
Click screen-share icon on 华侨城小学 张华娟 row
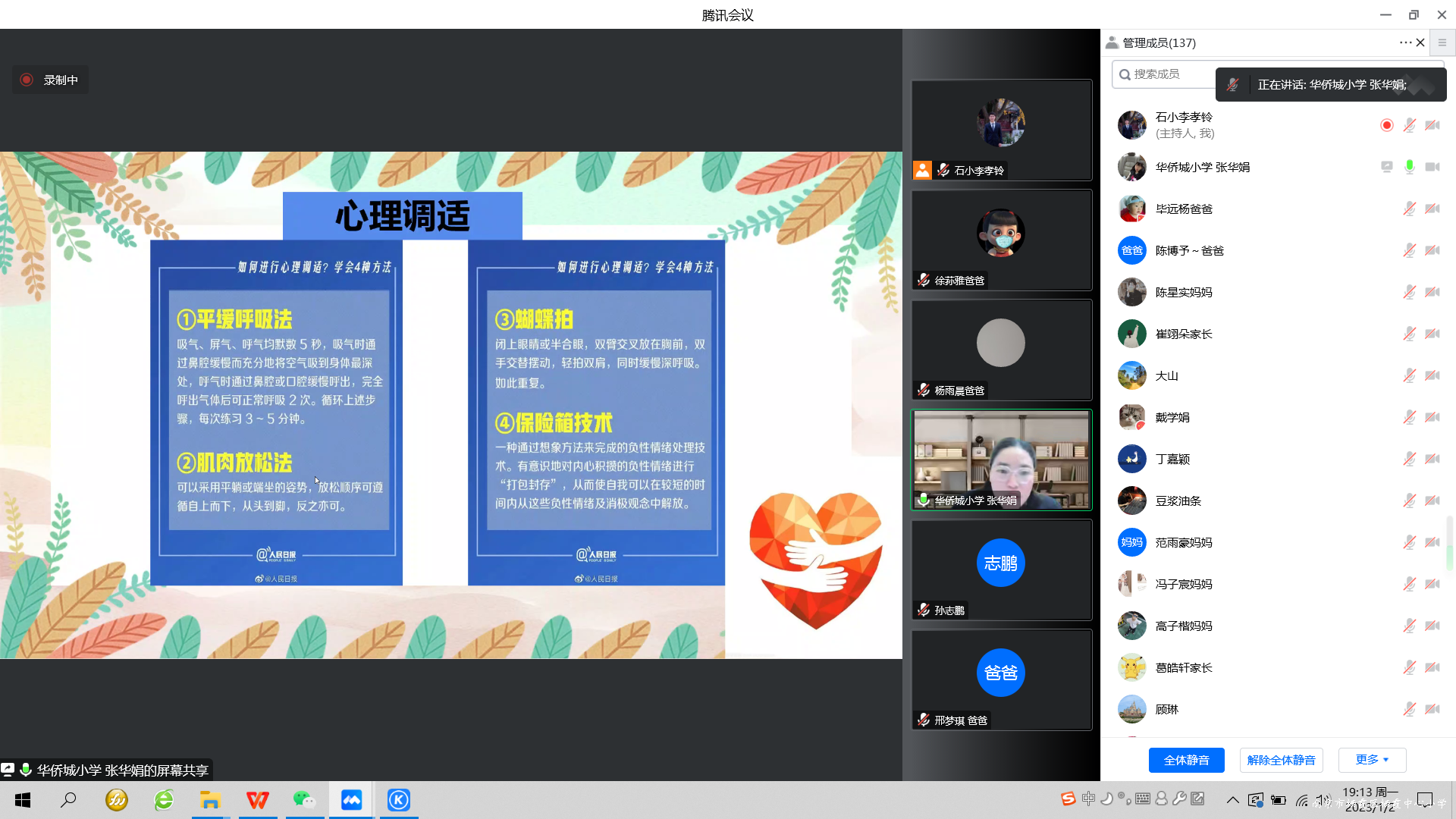point(1387,167)
